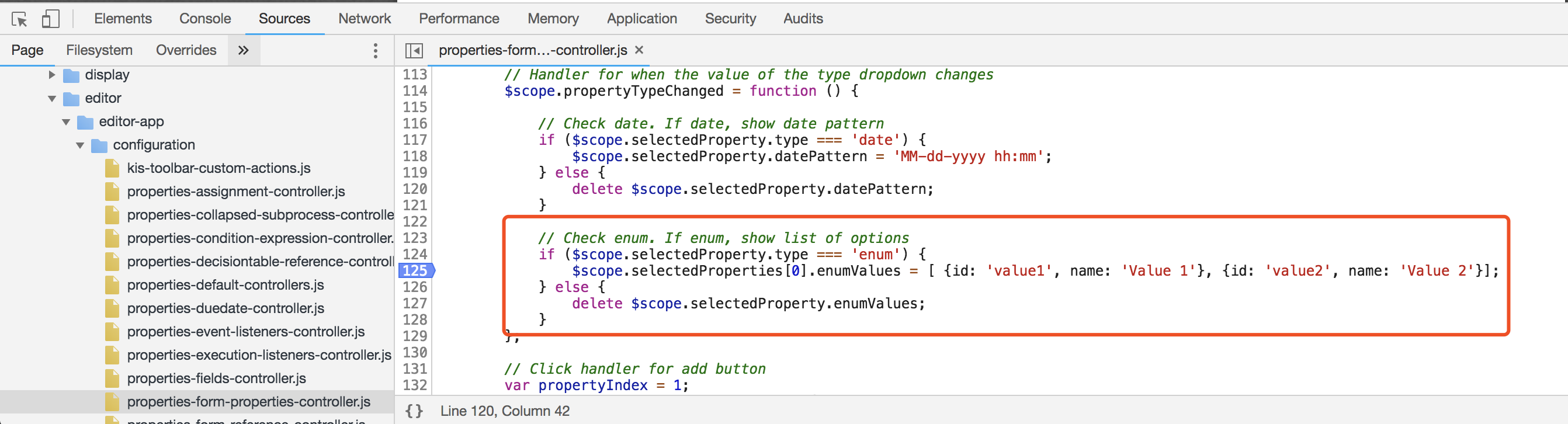Collapse the editor-app folder arrow
The height and width of the screenshot is (424, 1568).
(66, 122)
